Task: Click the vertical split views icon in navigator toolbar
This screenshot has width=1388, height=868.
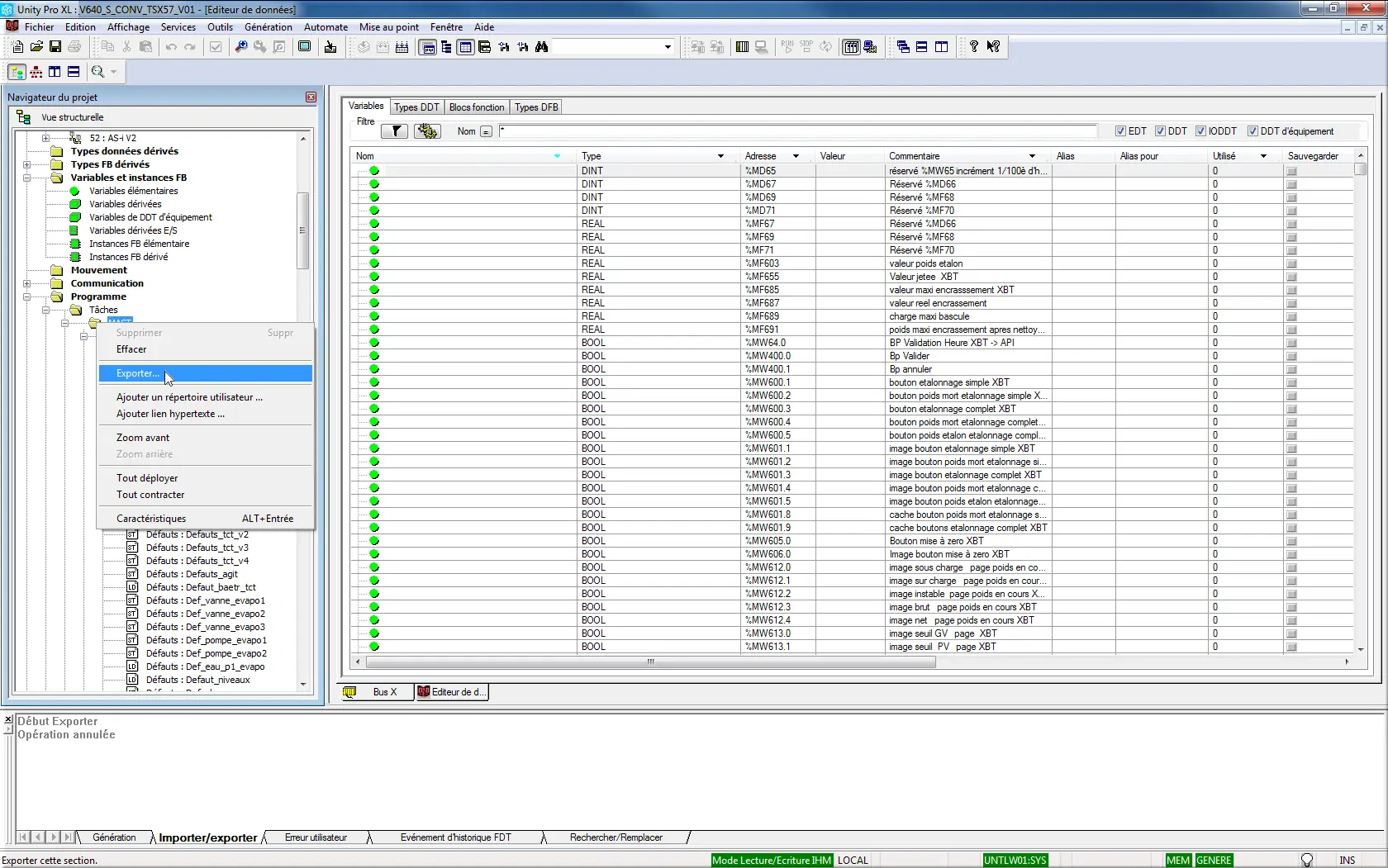Action: 55,72
